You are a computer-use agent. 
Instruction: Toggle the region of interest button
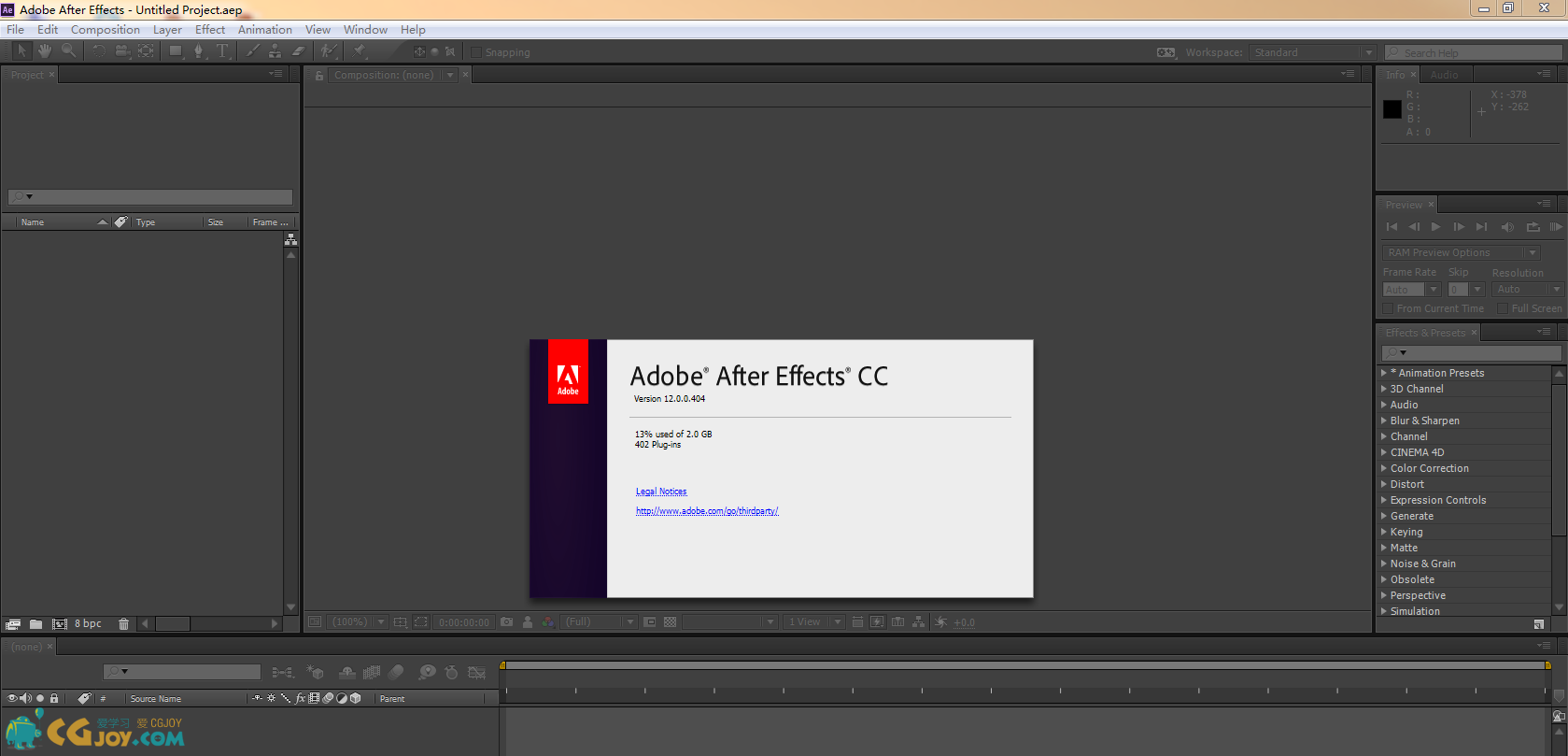point(421,622)
